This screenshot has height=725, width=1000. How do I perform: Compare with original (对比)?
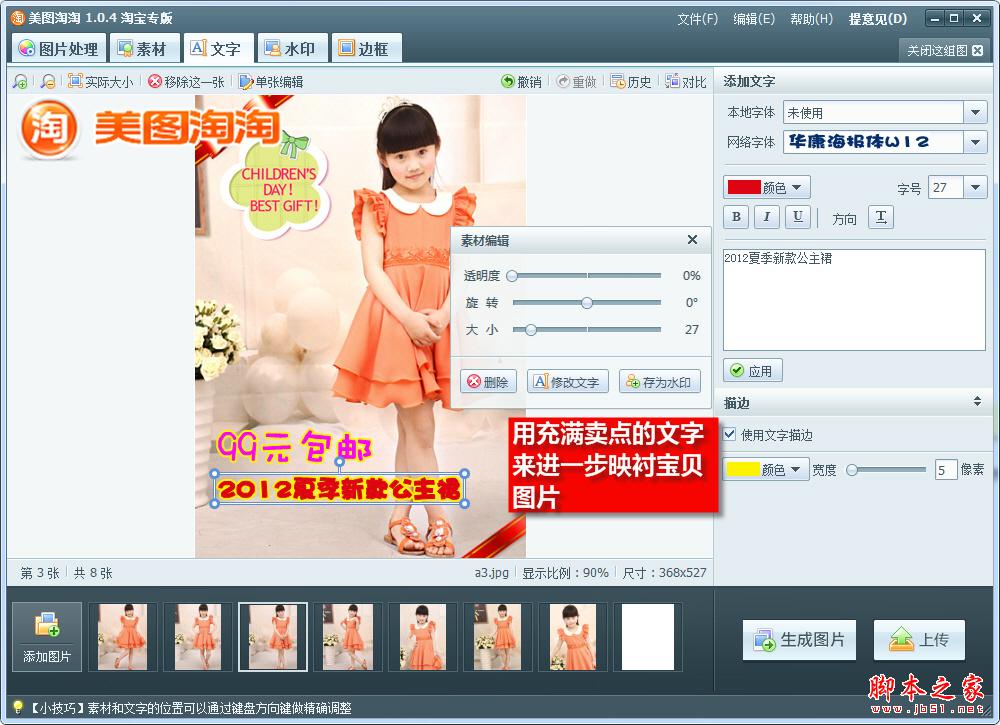(686, 82)
